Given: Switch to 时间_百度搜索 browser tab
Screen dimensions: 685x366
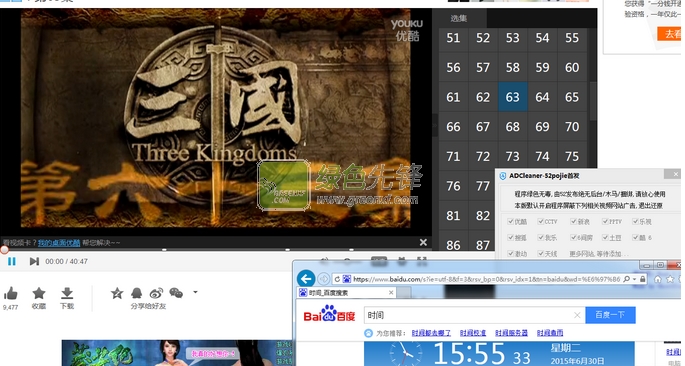Looking at the screenshot, I should [x=346, y=293].
